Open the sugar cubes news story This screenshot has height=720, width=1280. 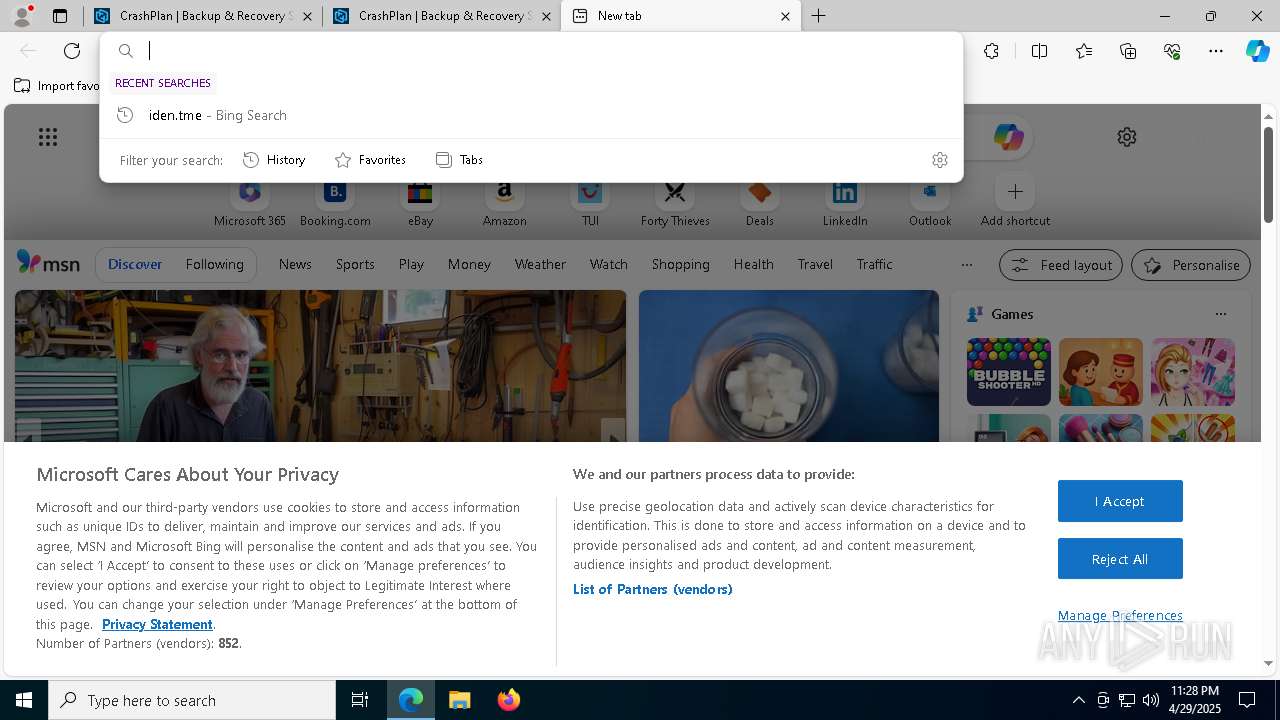pyautogui.click(x=789, y=366)
